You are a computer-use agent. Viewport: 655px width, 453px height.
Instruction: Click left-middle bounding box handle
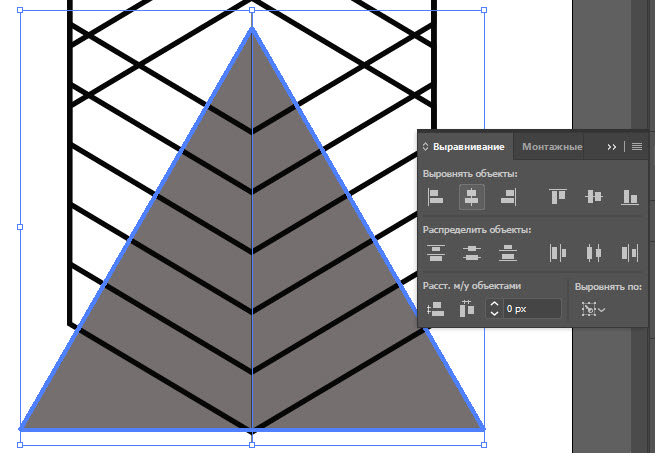20,227
